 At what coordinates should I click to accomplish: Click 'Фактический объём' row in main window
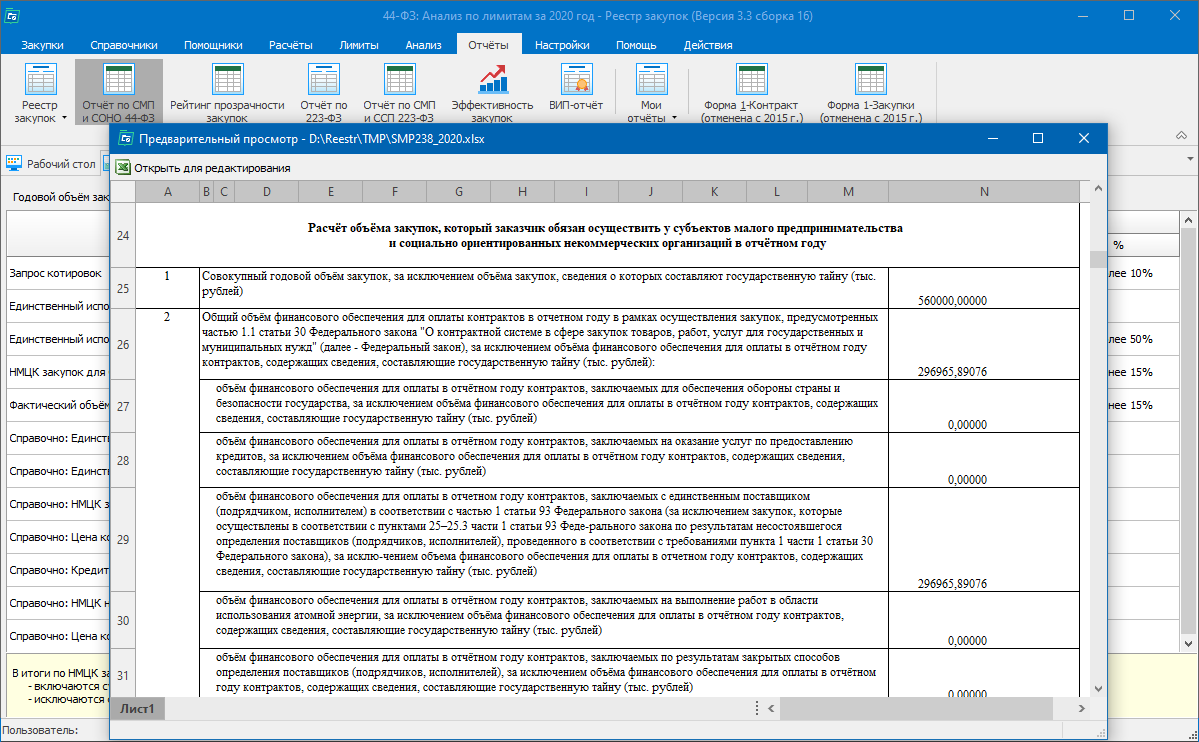pyautogui.click(x=58, y=405)
